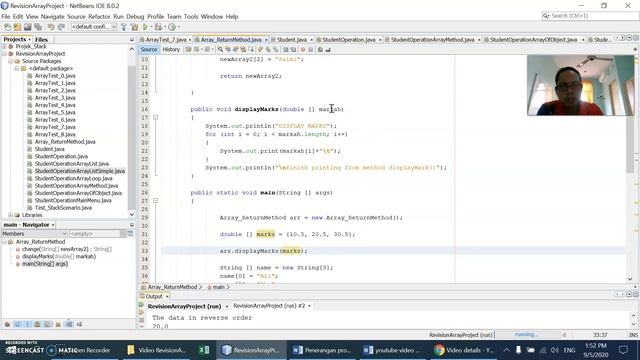Open the Run Project dropdown arrow
This screenshot has height=360, width=640.
click(151, 27)
